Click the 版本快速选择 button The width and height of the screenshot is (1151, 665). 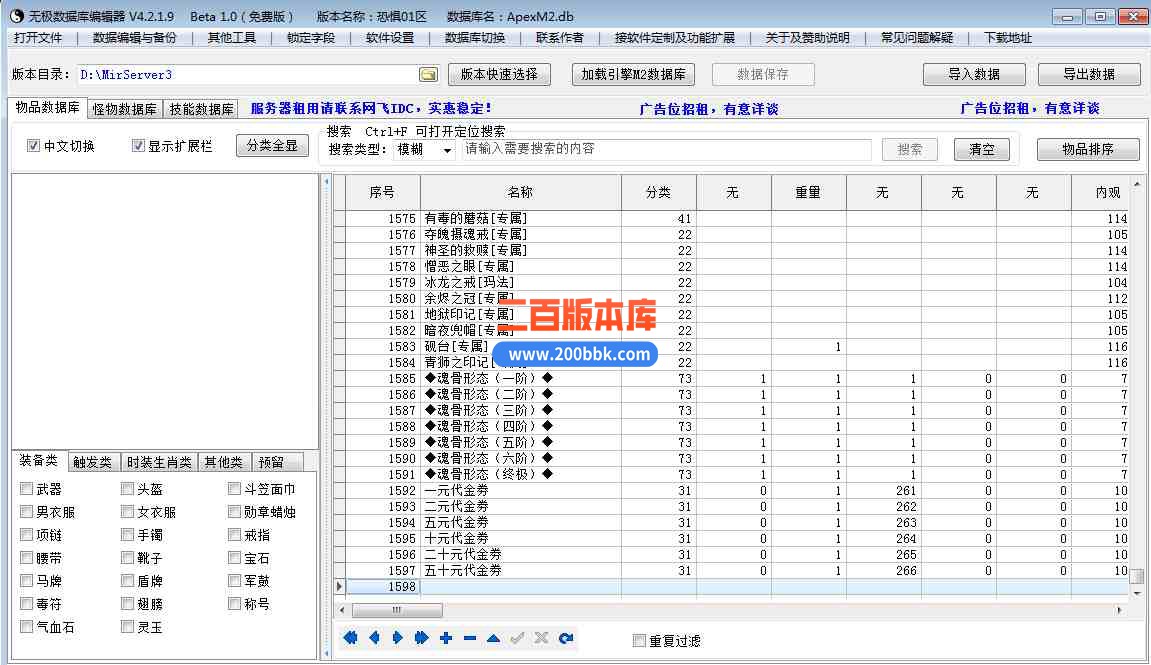point(499,75)
